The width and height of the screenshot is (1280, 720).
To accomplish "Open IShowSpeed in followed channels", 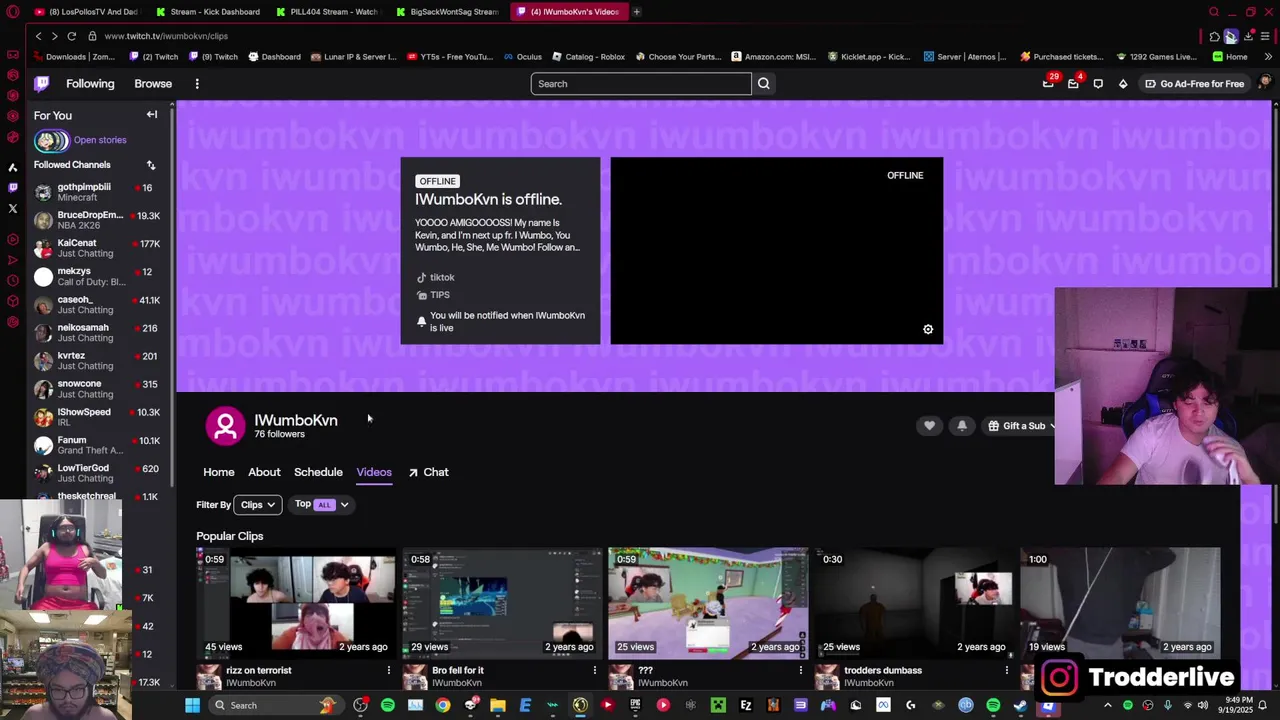I will click(98, 417).
